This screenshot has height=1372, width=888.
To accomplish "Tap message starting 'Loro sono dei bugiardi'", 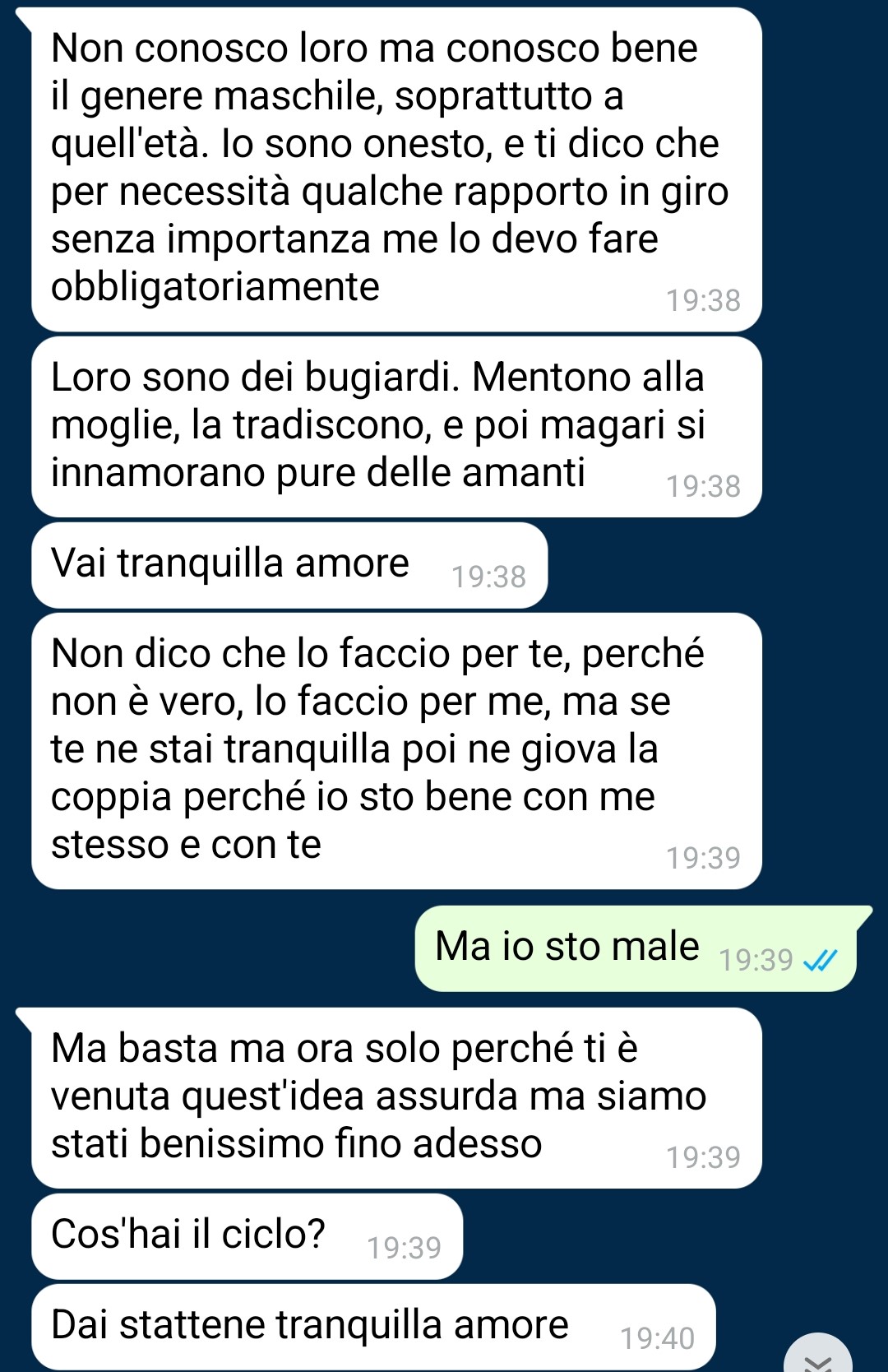I will (396, 427).
